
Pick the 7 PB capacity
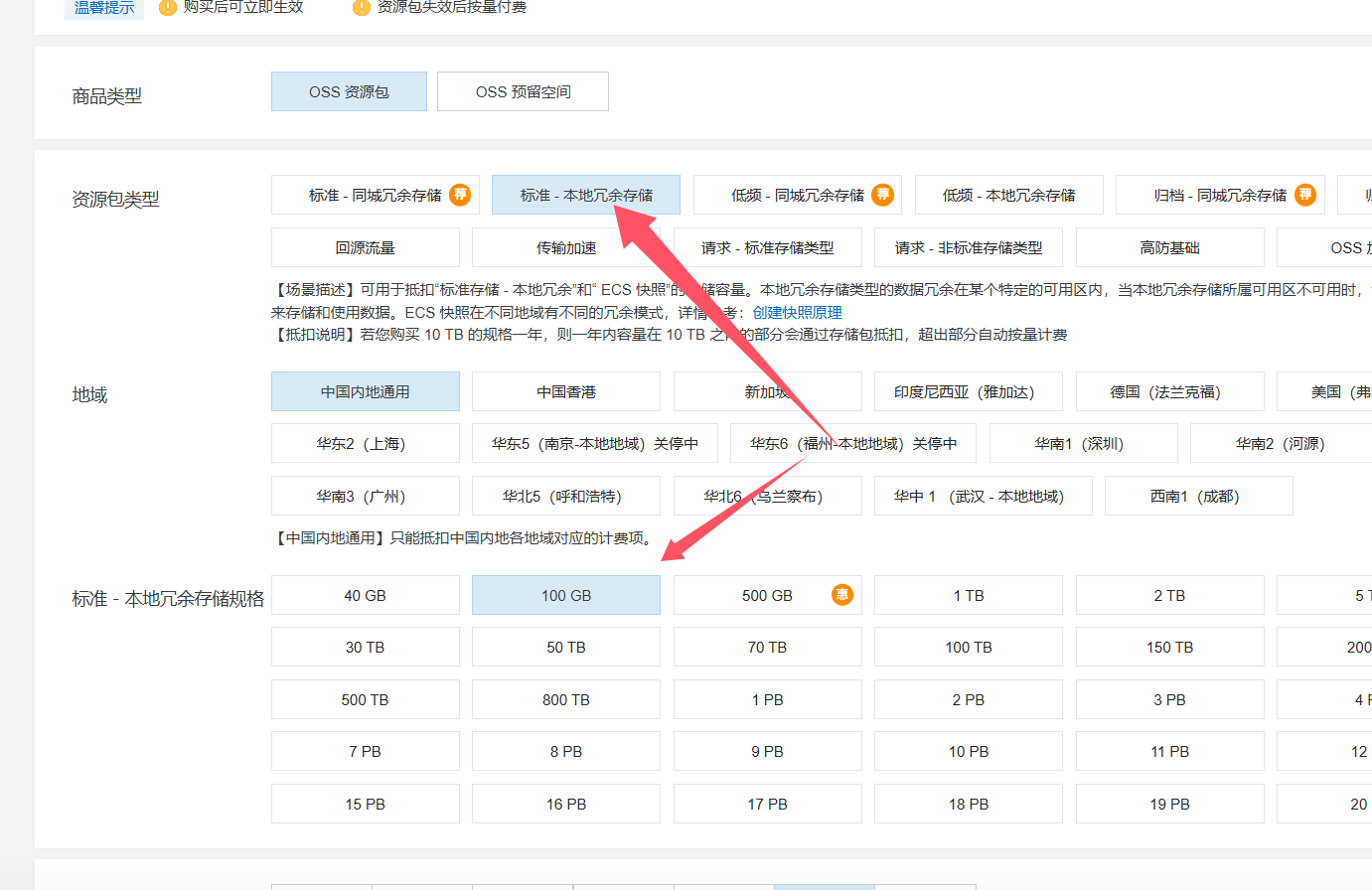tap(366, 751)
